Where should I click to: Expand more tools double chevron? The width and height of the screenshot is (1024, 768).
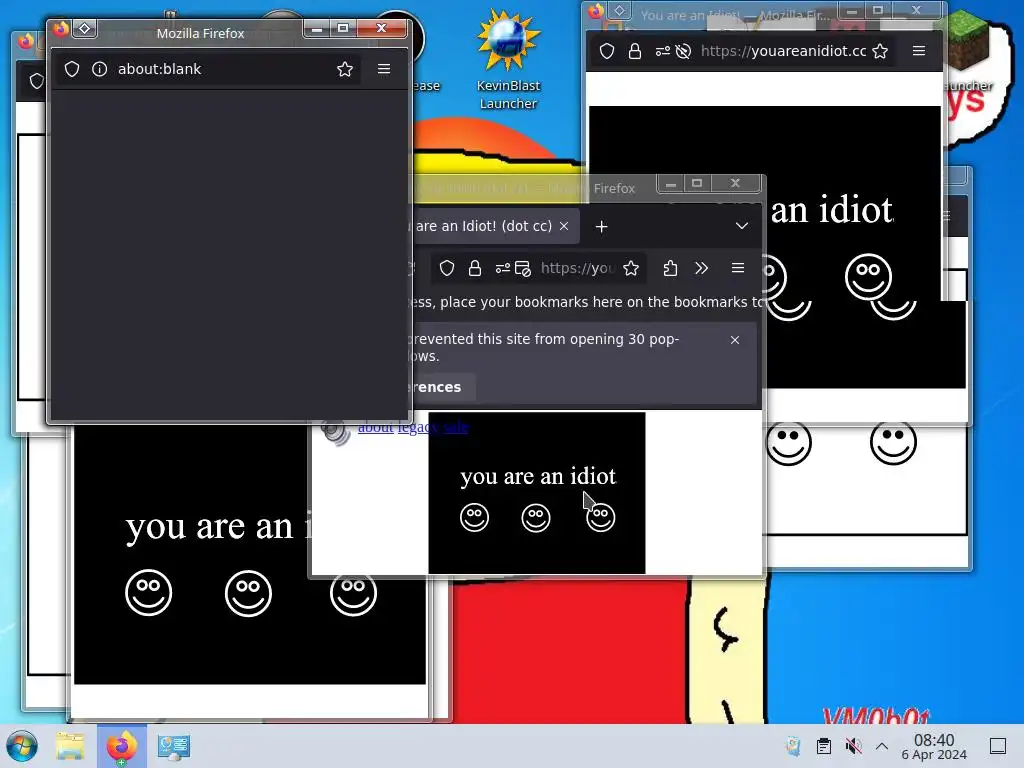[701, 268]
